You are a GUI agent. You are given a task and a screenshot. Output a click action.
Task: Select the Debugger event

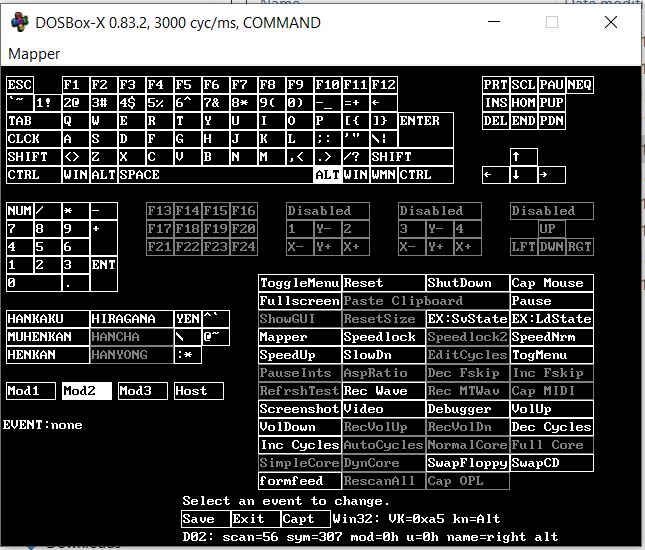pyautogui.click(x=468, y=409)
